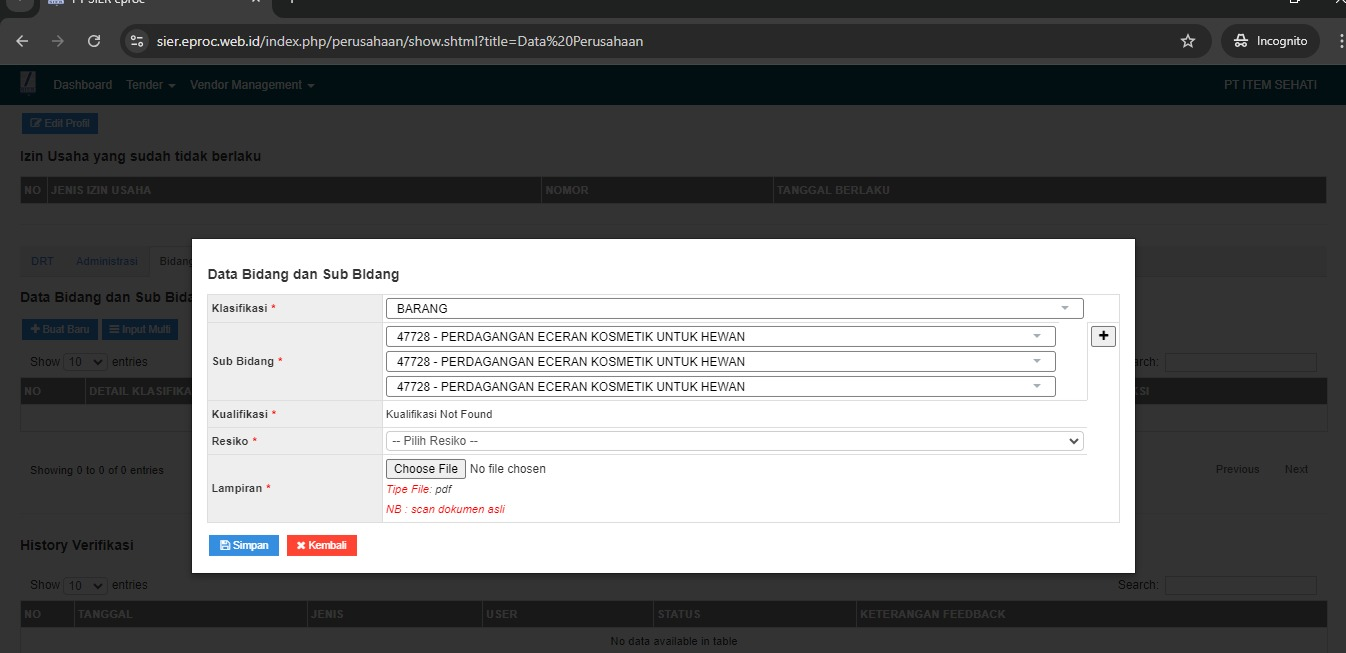Click the plus icon to add Sub Bidang
The width and height of the screenshot is (1346, 653).
pos(1103,336)
